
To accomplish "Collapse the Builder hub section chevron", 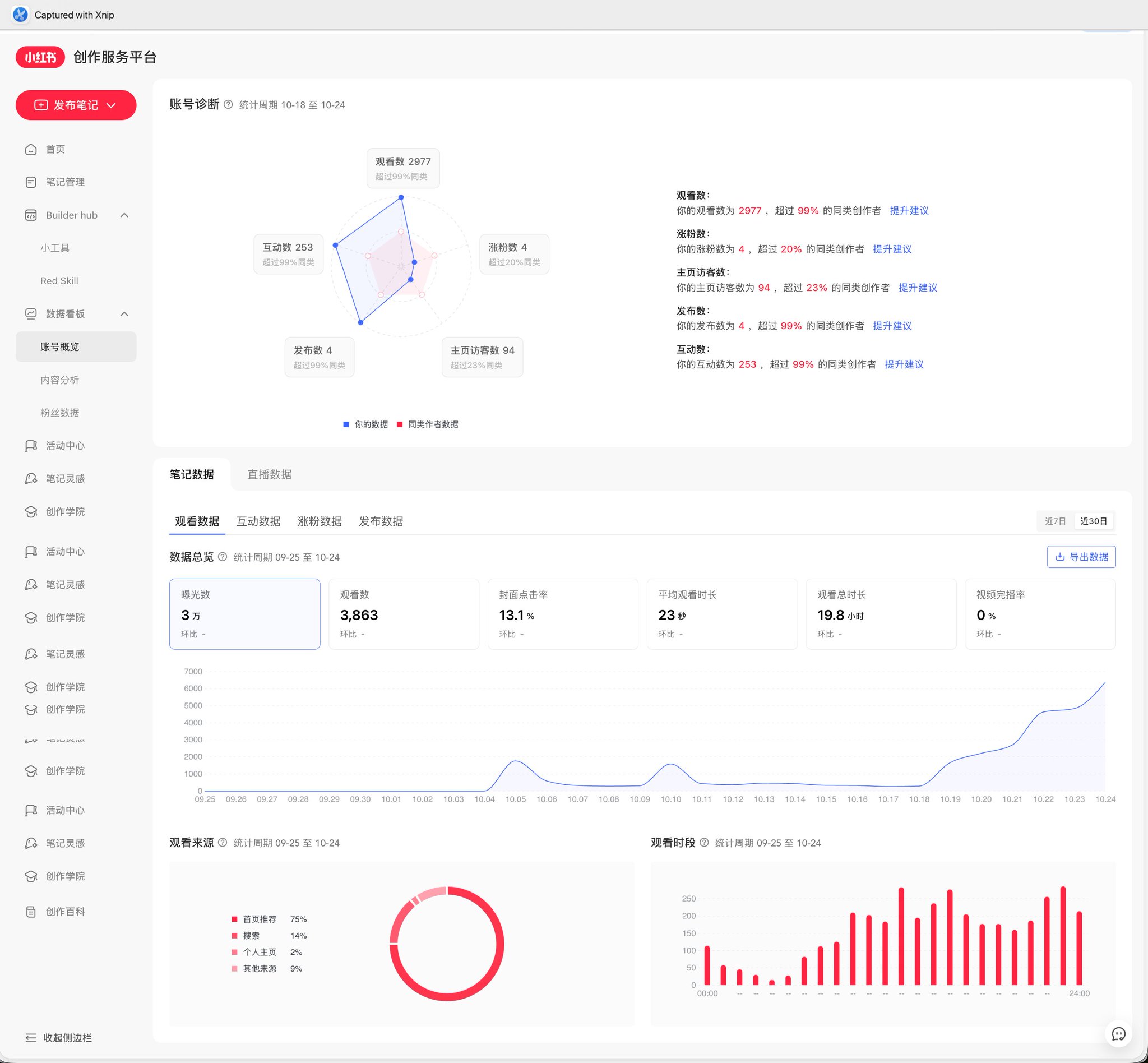I will tap(124, 215).
